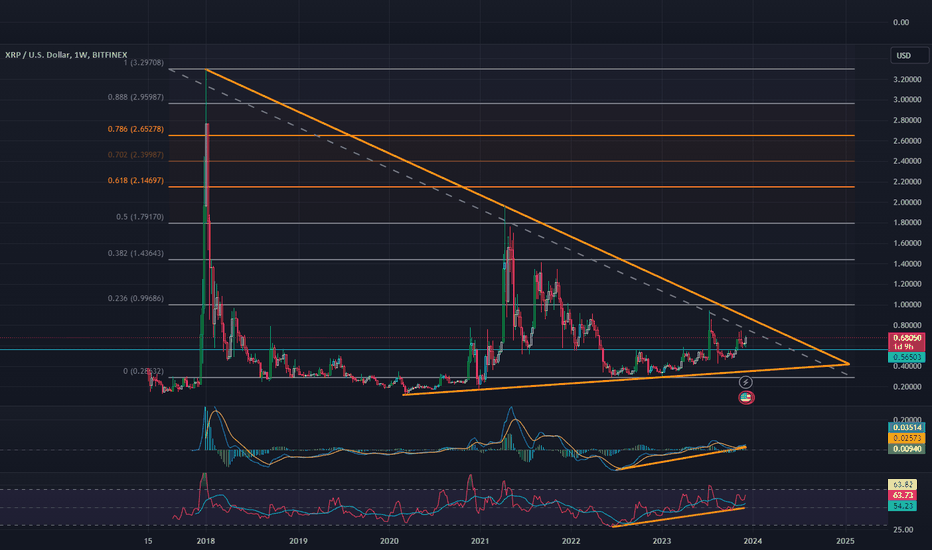Select the 1 (3.29708) Fibonacci level label

[x=144, y=62]
